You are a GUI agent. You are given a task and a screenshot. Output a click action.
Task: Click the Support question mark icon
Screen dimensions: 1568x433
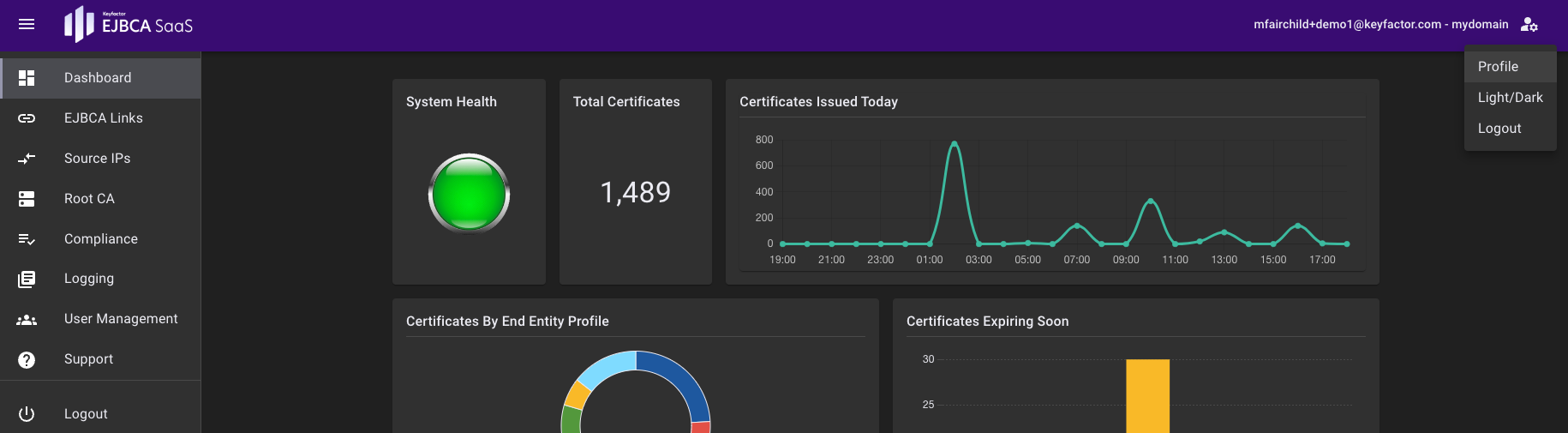coord(27,359)
